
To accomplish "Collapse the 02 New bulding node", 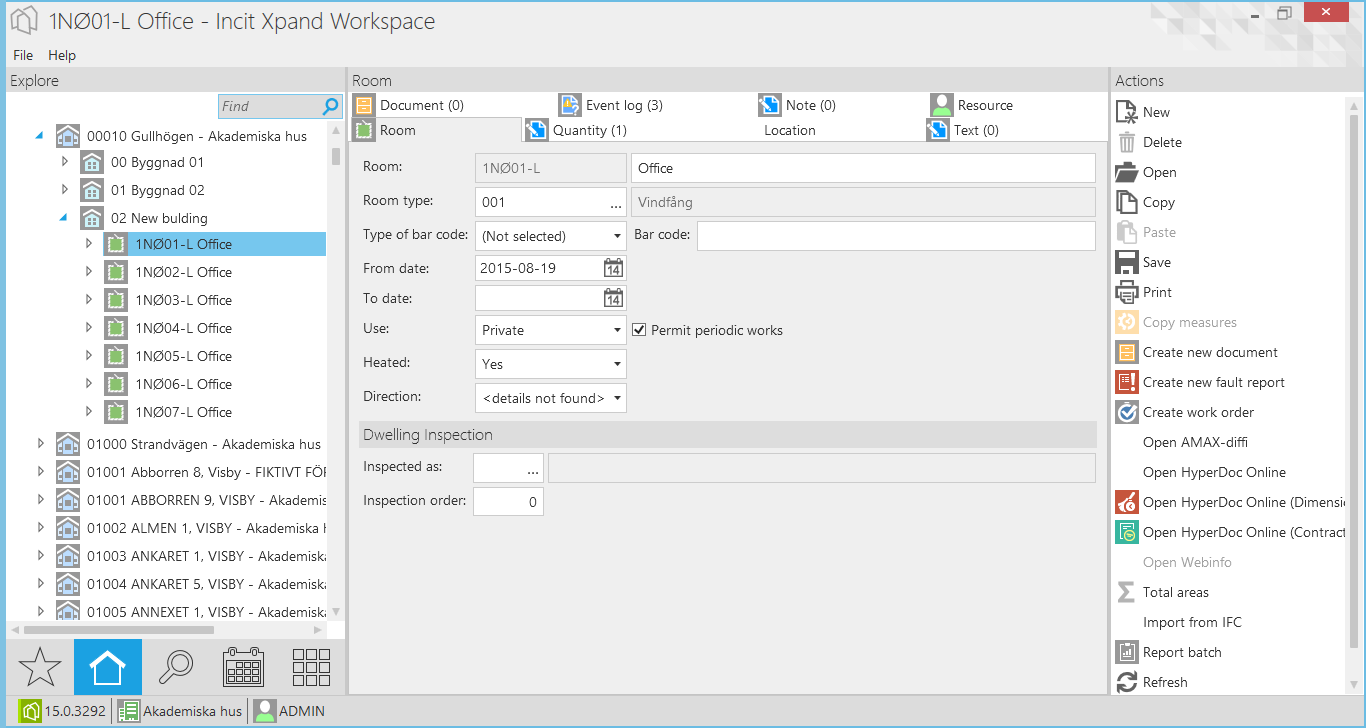I will (64, 217).
